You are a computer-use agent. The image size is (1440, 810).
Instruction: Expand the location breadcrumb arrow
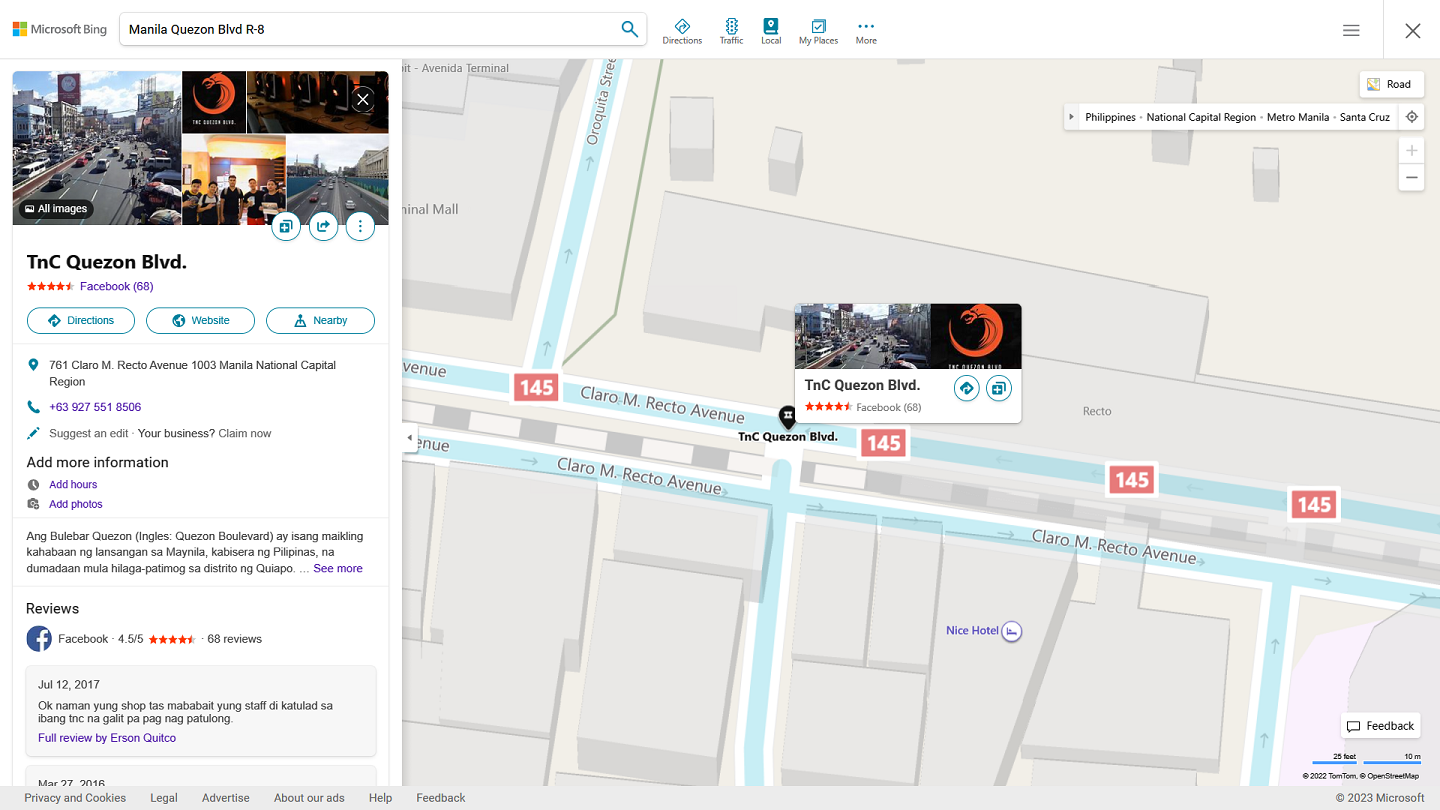coord(1071,117)
